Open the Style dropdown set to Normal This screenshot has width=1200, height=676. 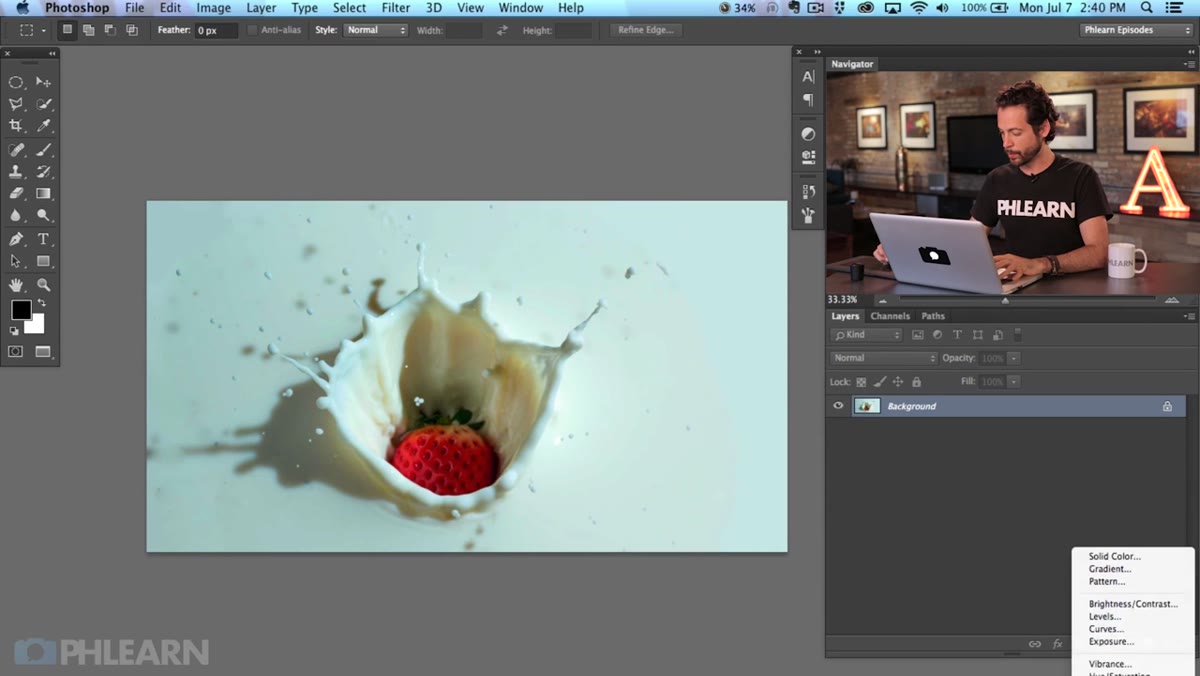376,30
